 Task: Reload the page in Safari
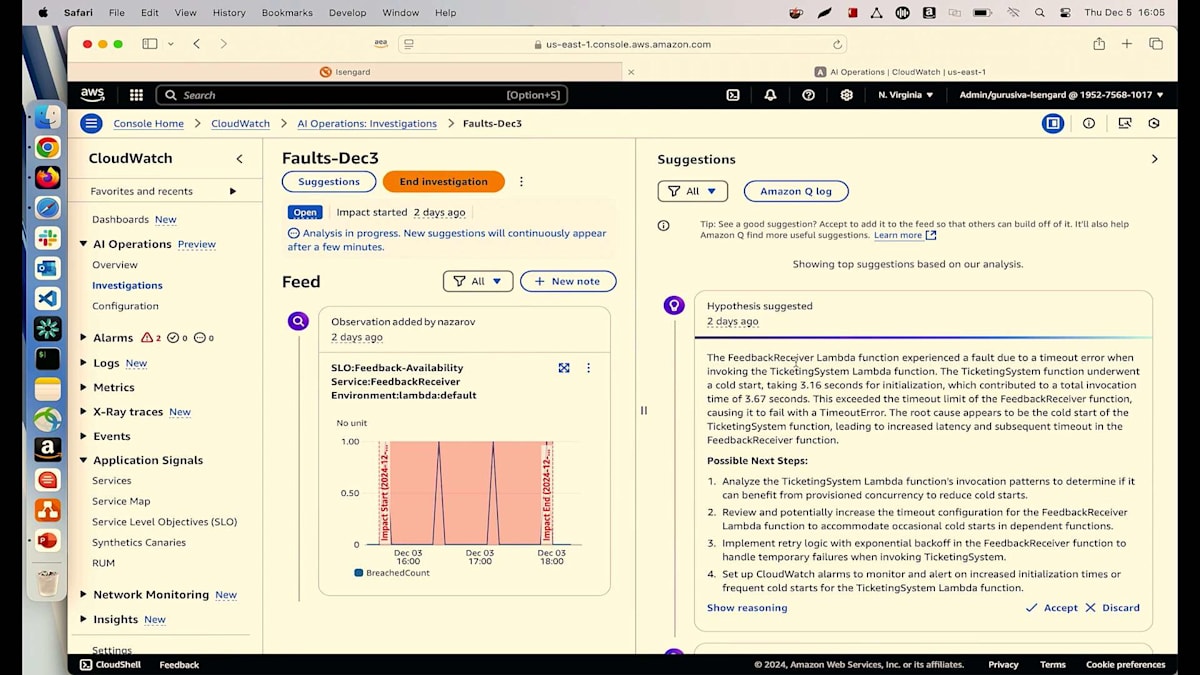pyautogui.click(x=837, y=44)
